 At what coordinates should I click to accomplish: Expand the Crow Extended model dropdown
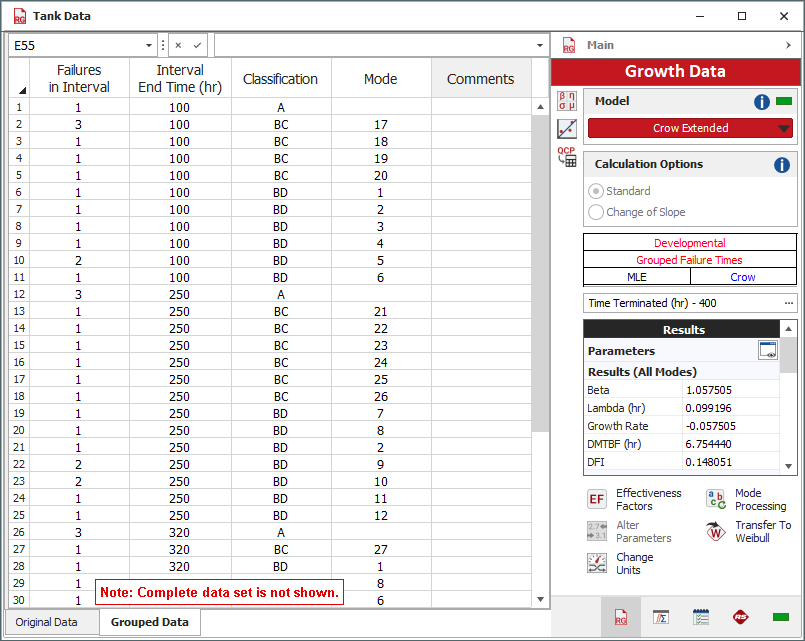784,128
